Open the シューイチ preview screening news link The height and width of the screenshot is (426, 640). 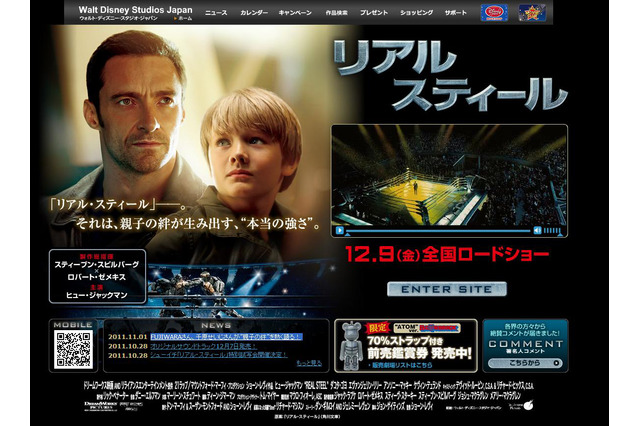[218, 355]
